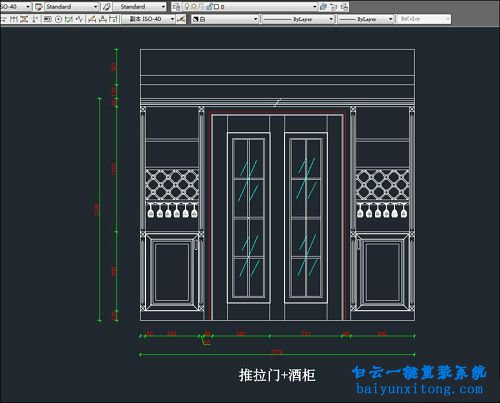Select the center mark dimension tool
Image resolution: width=500 pixels, height=403 pixels.
pos(58,19)
